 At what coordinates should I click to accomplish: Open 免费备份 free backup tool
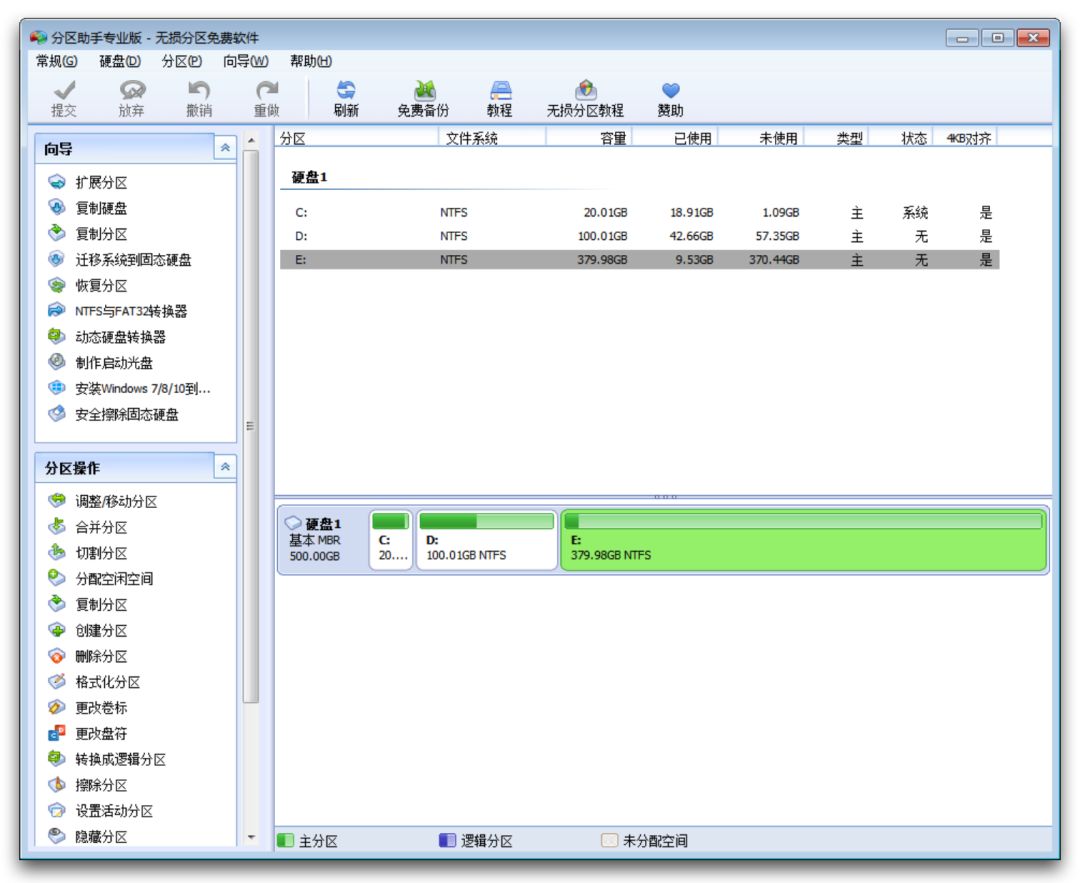423,91
